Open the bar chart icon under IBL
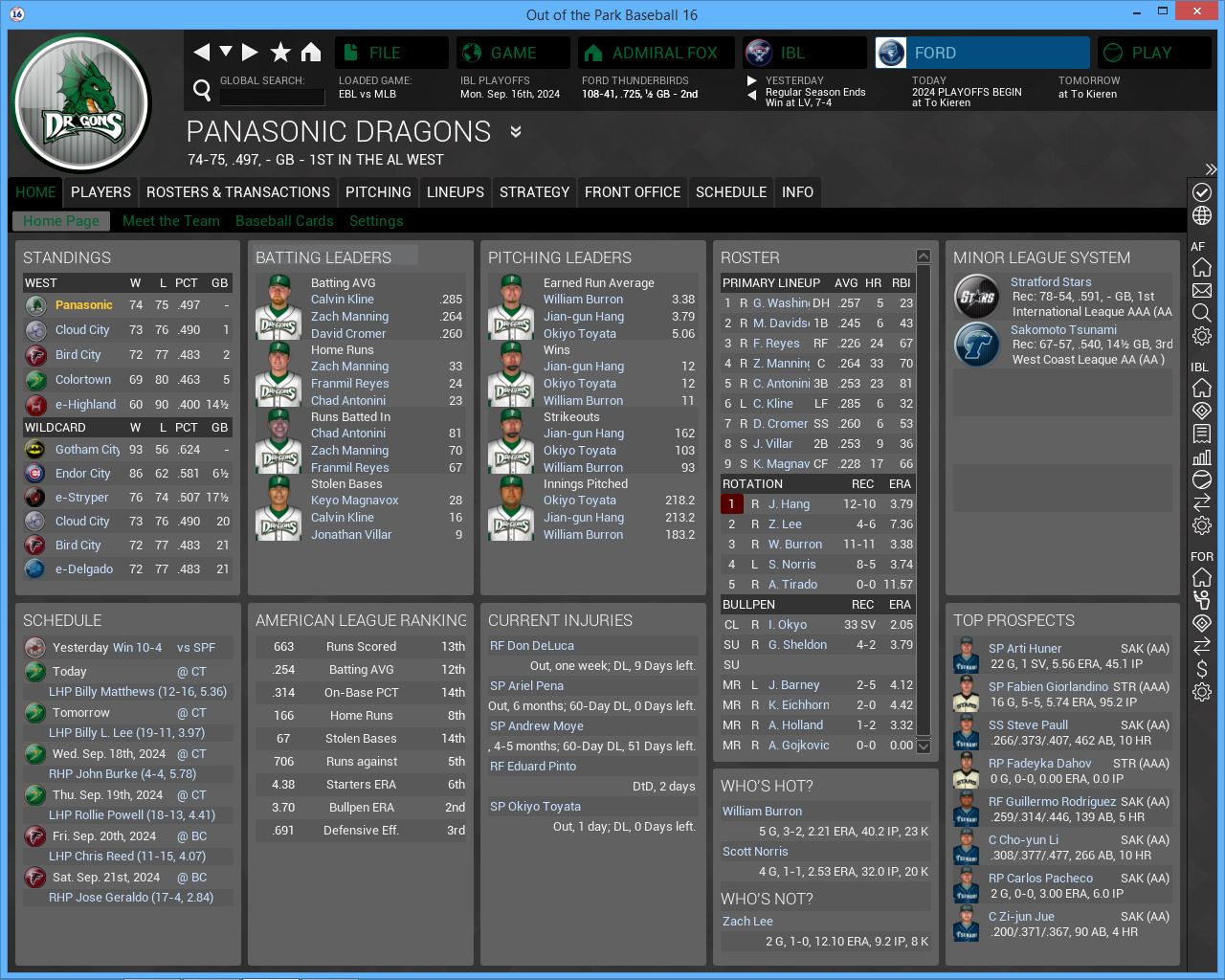The height and width of the screenshot is (980, 1225). click(1202, 457)
